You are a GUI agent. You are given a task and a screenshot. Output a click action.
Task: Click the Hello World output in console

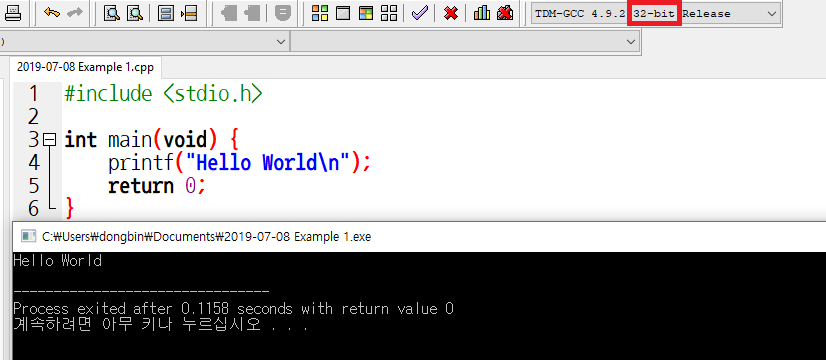tap(57, 260)
